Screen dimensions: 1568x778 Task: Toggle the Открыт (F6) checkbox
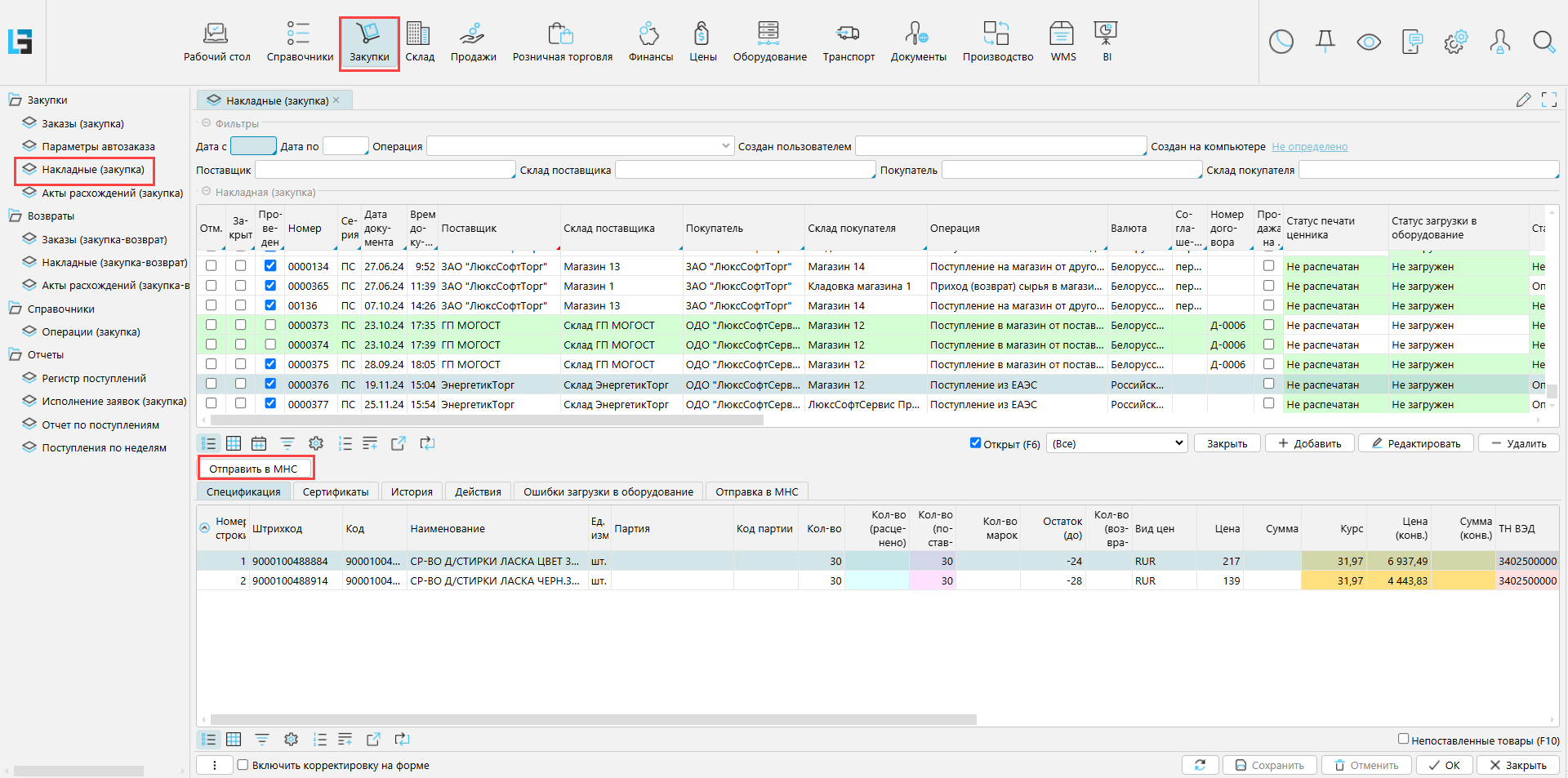tap(975, 443)
